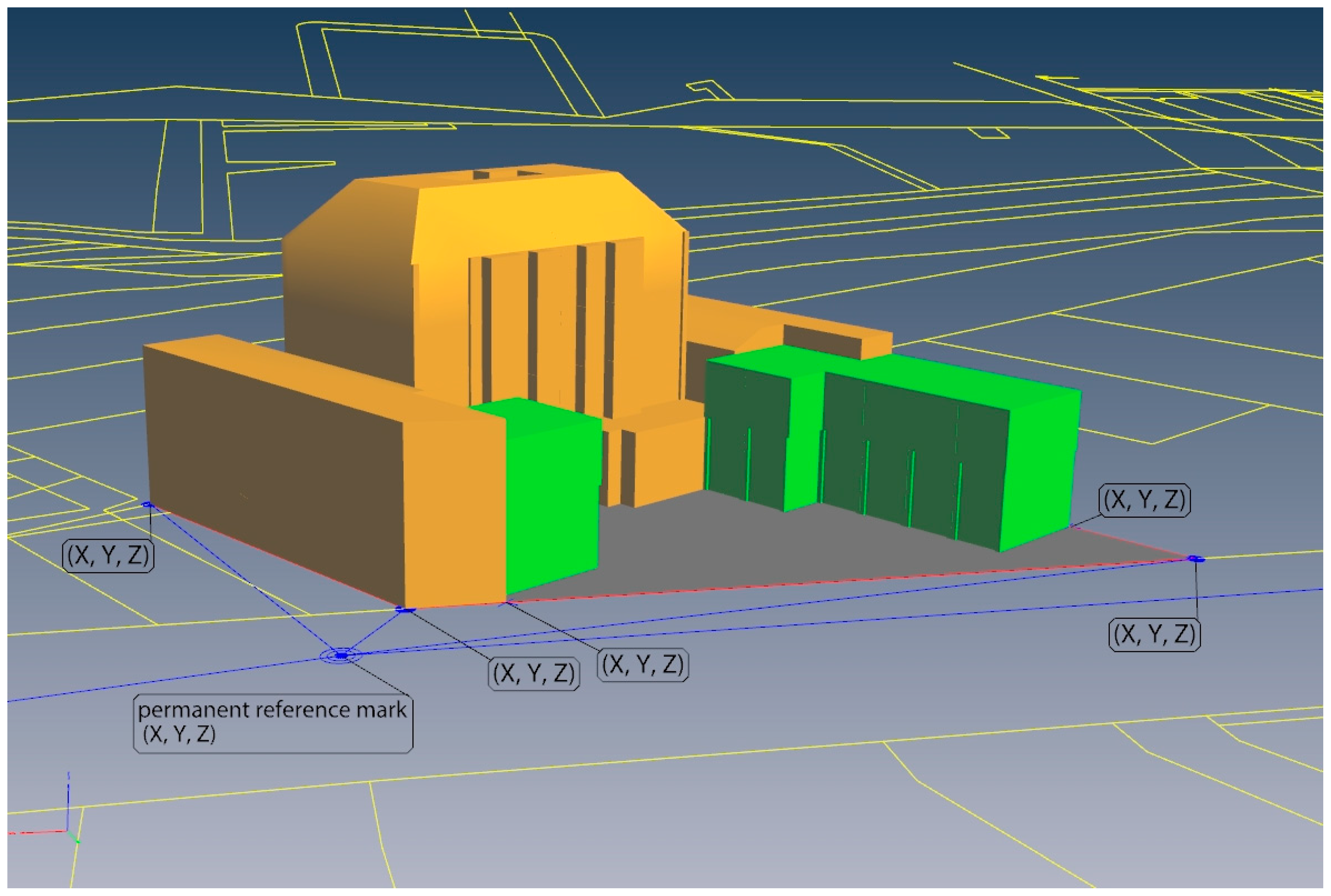Screen dimensions: 1331x896
Task: Click the permanent reference mark label box
Action: pyautogui.click(x=273, y=723)
